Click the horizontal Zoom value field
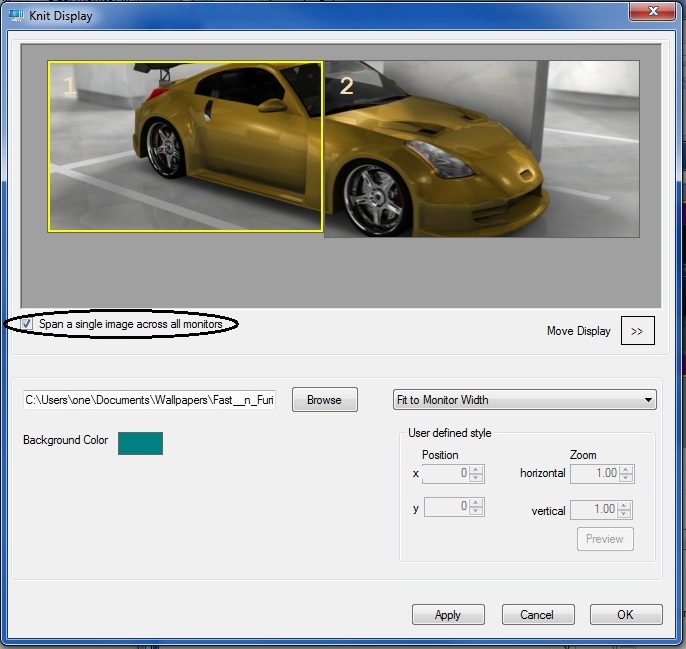The width and height of the screenshot is (686, 649). (594, 474)
